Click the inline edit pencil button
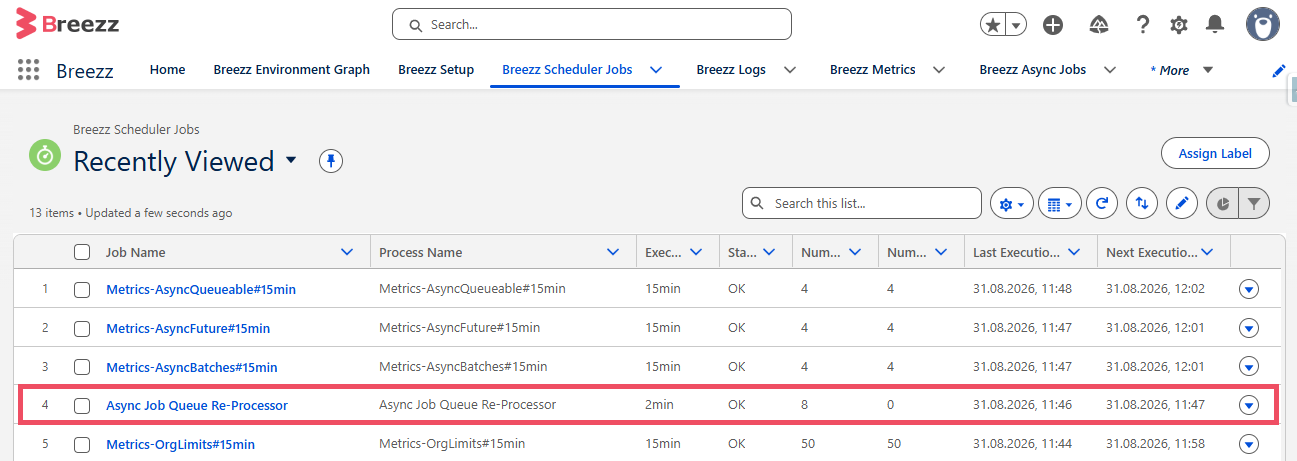Screen dimensions: 1297x461 pos(1182,204)
